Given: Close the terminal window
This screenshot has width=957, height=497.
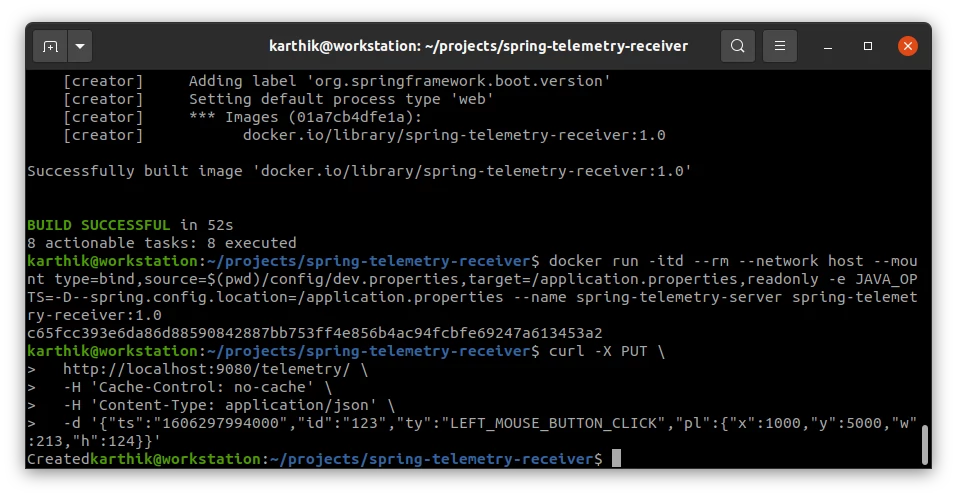Looking at the screenshot, I should click(x=908, y=46).
